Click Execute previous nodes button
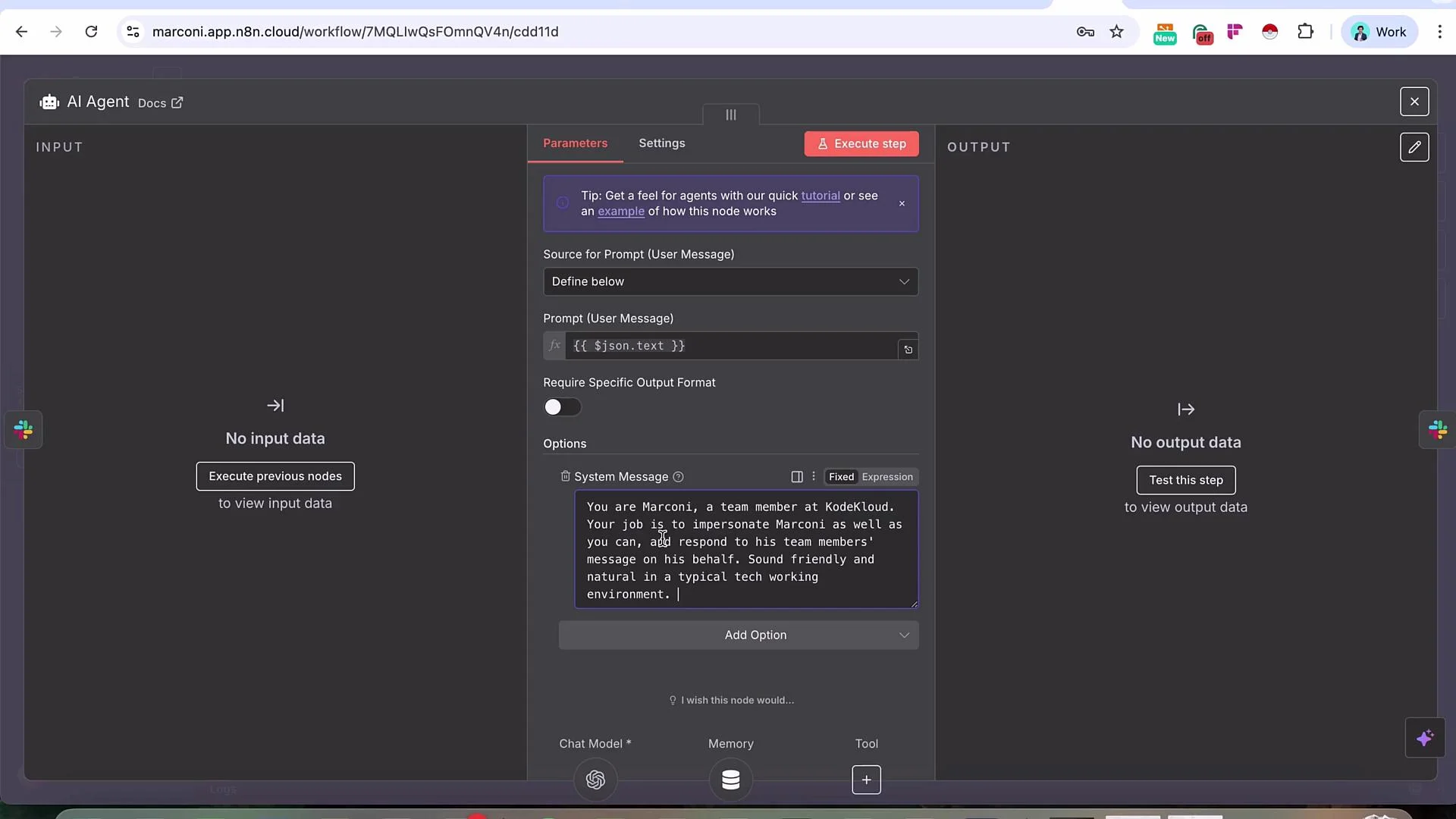Viewport: 1456px width, 819px height. [x=275, y=476]
